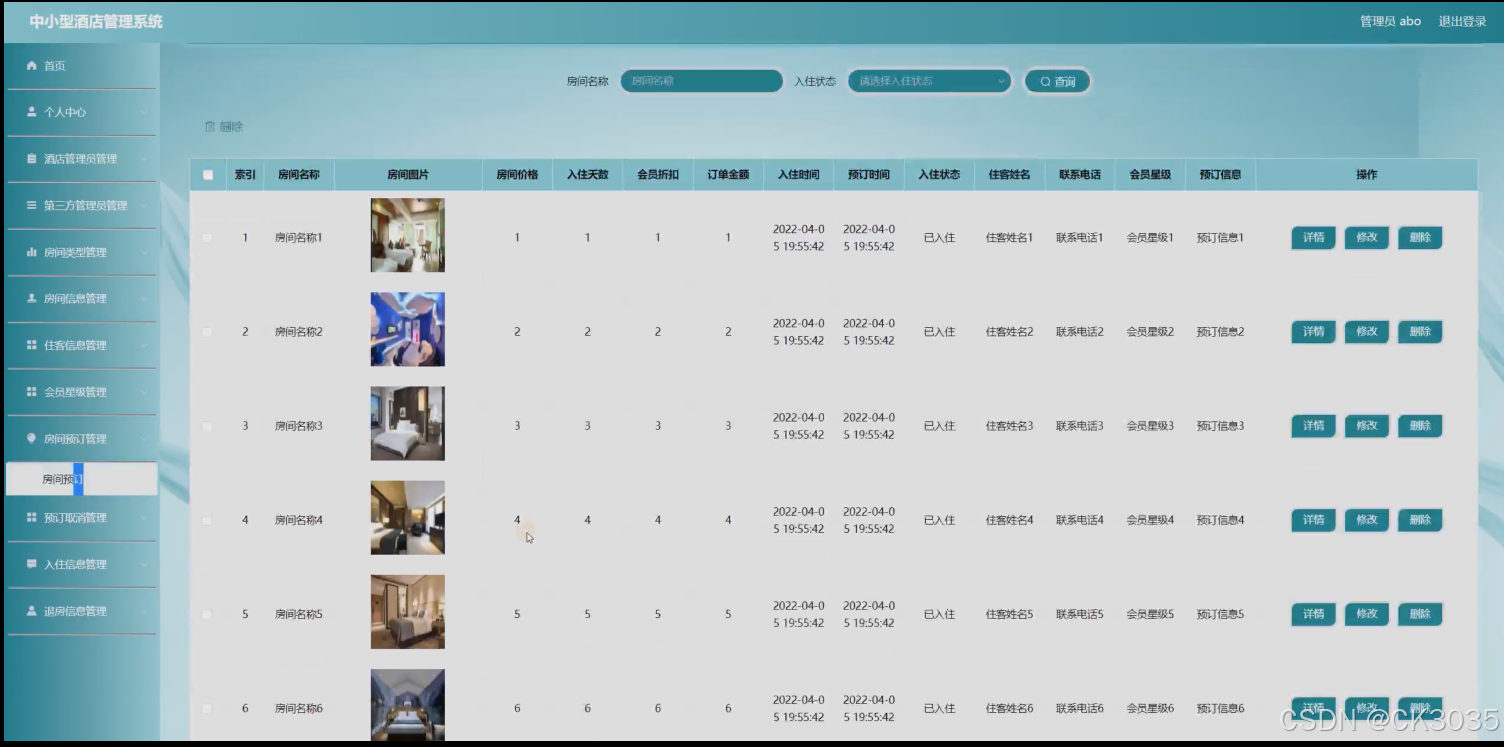Viewport: 1504px width, 747px height.
Task: Click the grid icon beside 会员星级管理
Action: pyautogui.click(x=32, y=392)
